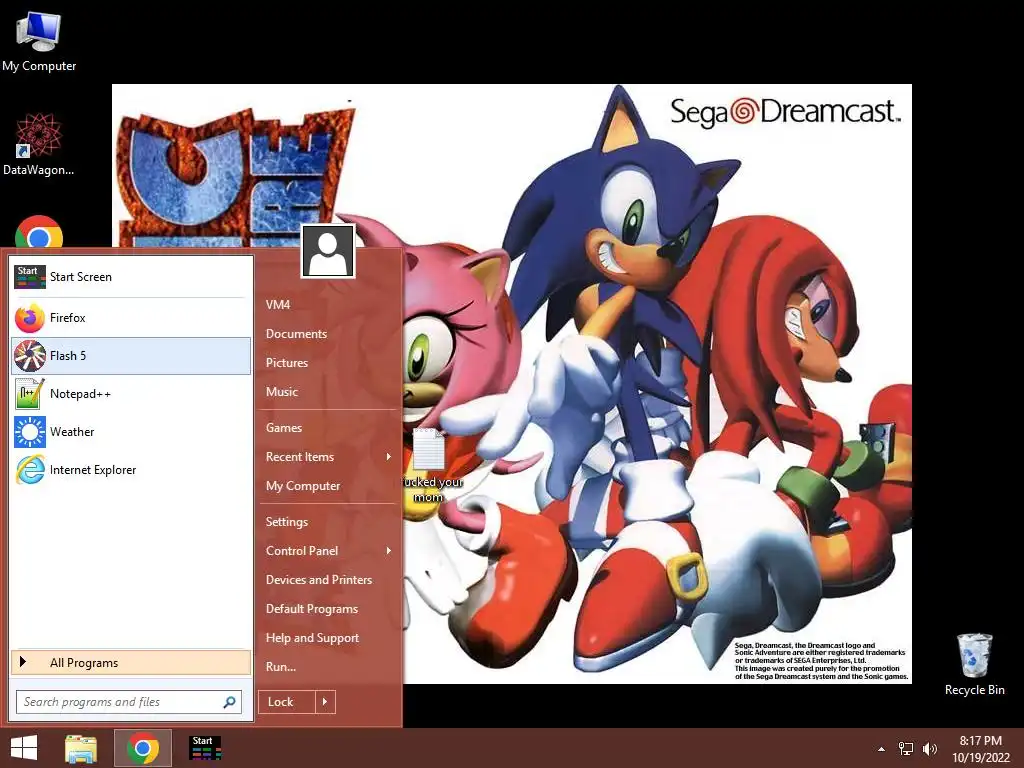This screenshot has width=1024, height=768.
Task: Click the user account picture
Action: coord(328,251)
